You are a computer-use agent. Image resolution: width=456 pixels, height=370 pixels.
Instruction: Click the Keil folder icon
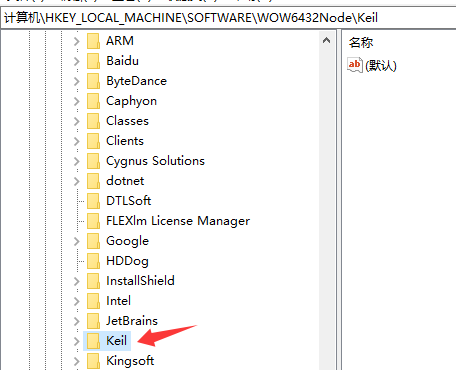pos(93,341)
